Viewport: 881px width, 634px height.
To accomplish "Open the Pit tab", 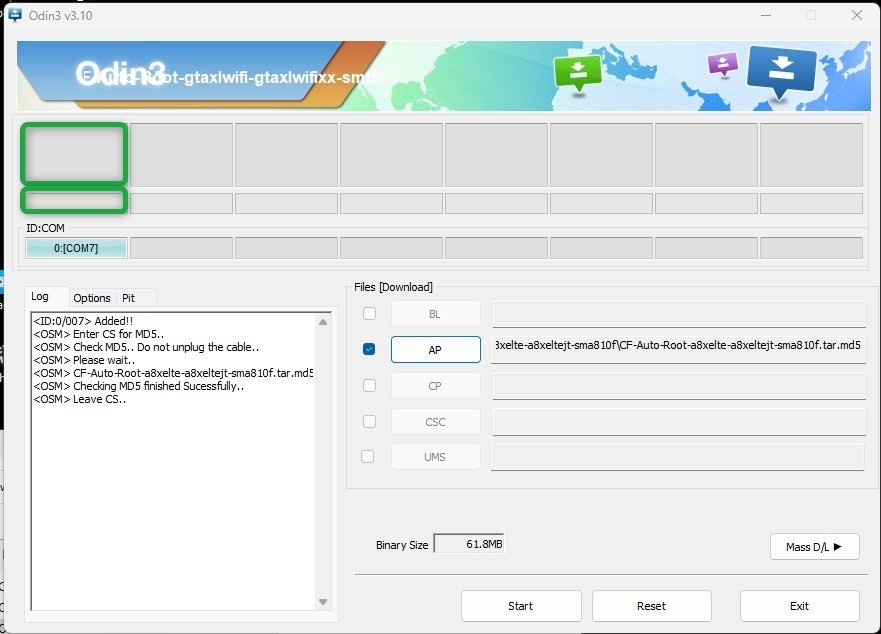I will coord(128,298).
